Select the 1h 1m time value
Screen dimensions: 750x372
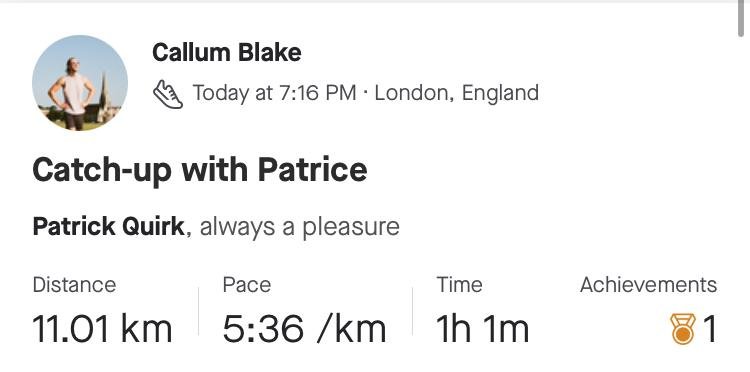pos(483,329)
